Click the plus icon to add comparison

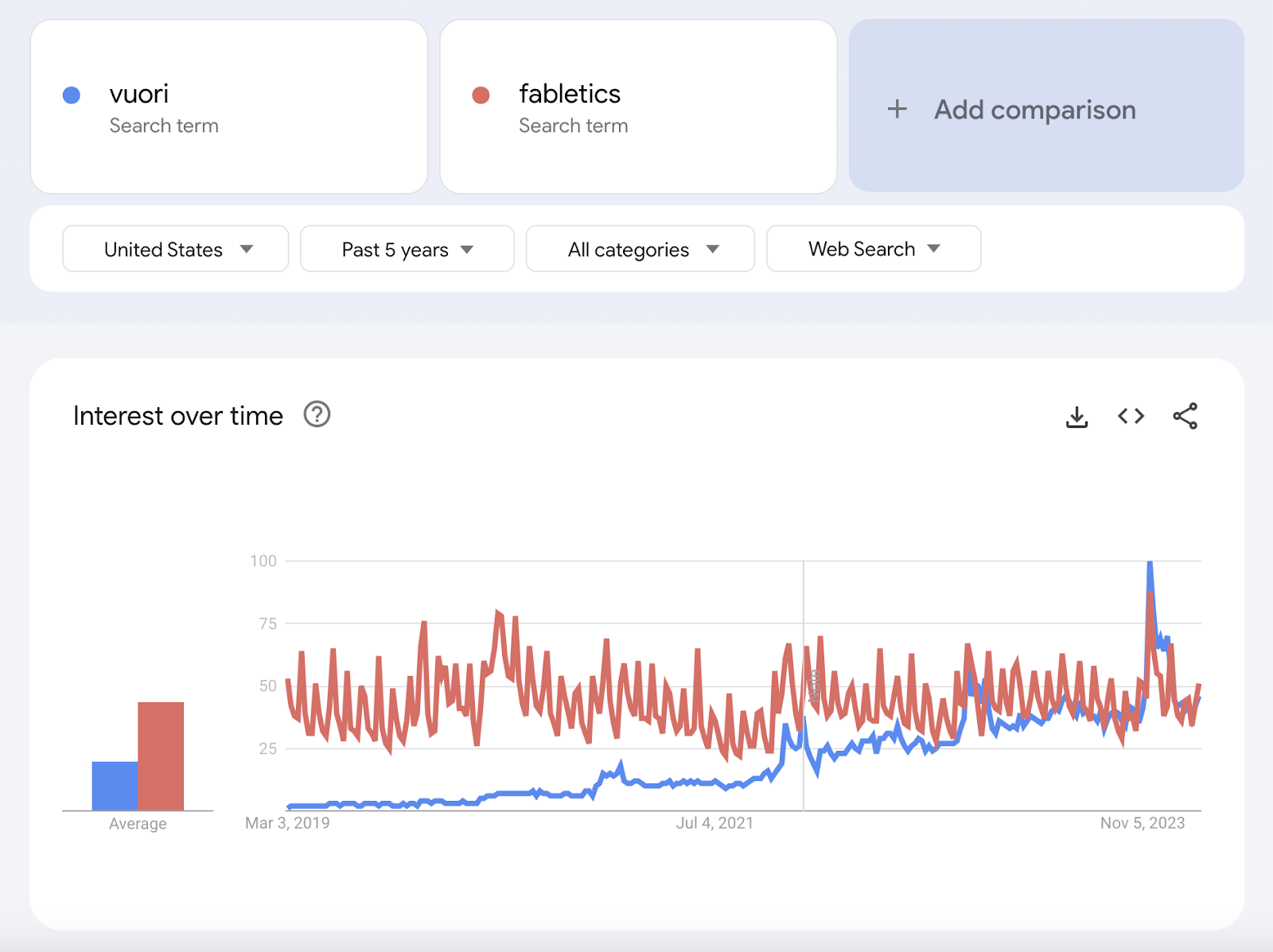tap(897, 109)
